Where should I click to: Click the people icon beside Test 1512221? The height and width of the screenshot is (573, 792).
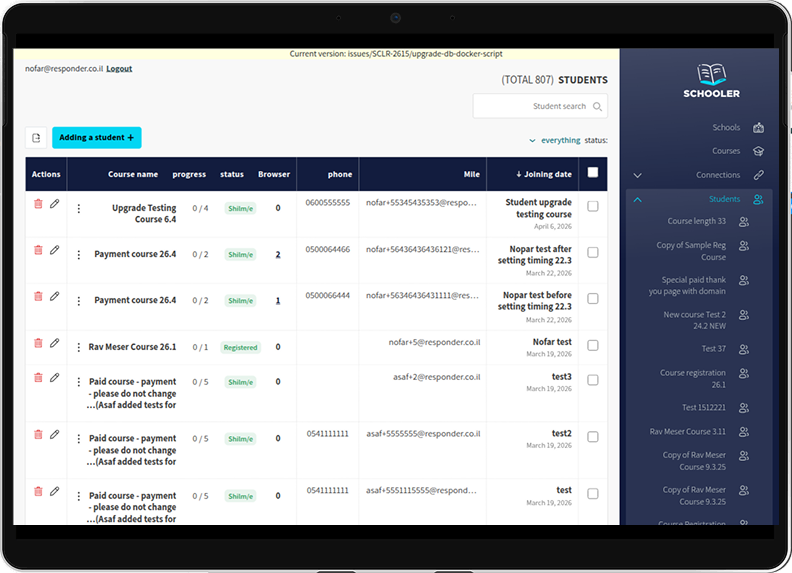pyautogui.click(x=744, y=408)
